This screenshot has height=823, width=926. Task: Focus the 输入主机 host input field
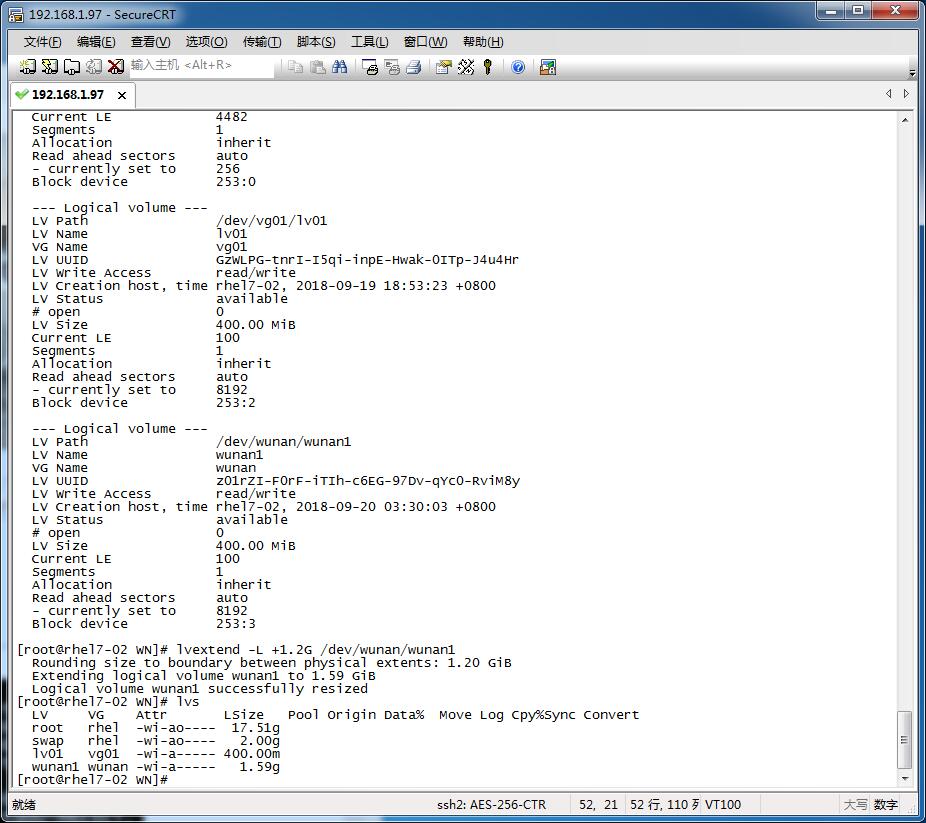[x=201, y=67]
